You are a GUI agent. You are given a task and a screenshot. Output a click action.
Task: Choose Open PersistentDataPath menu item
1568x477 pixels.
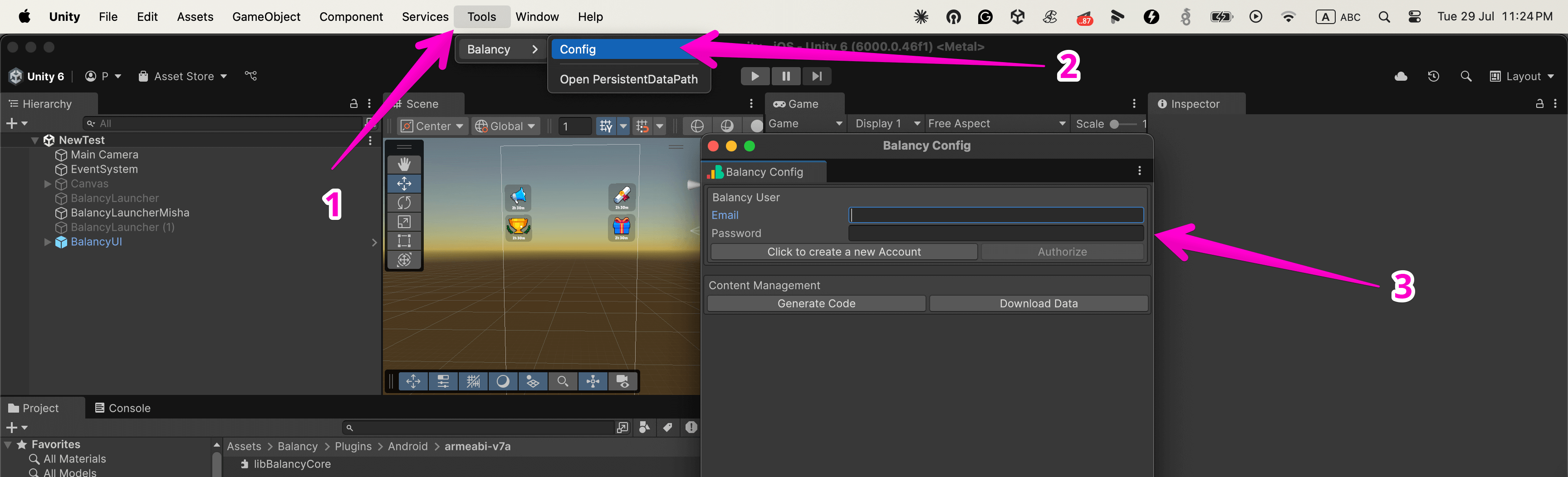628,79
